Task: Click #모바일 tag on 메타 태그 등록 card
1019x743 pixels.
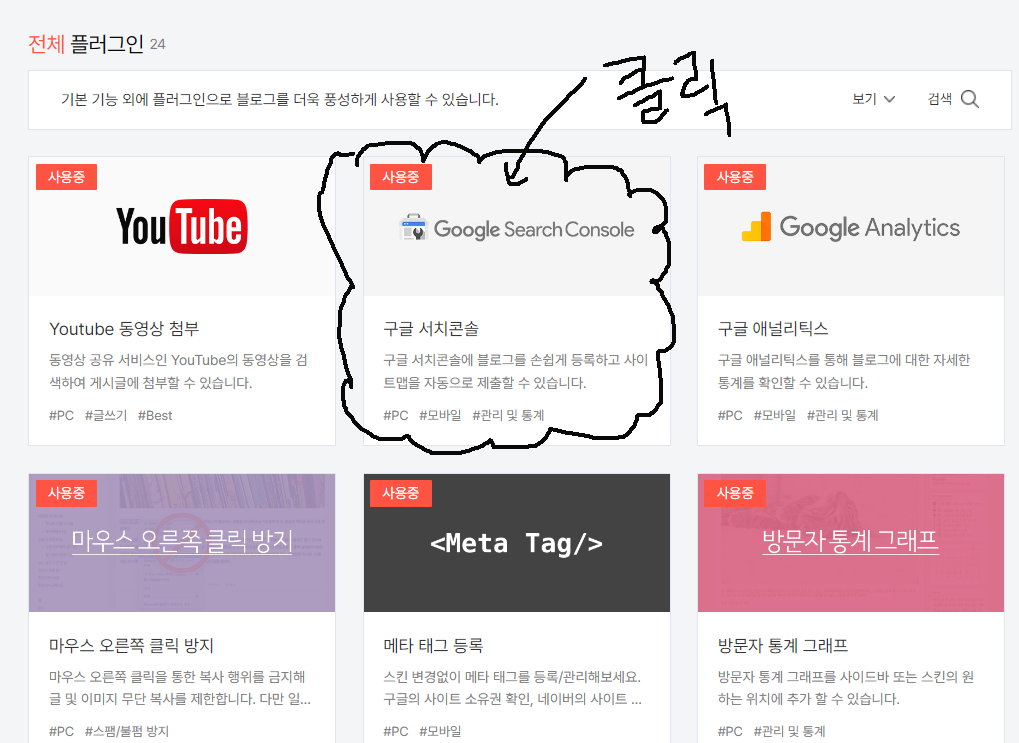Action: point(440,731)
